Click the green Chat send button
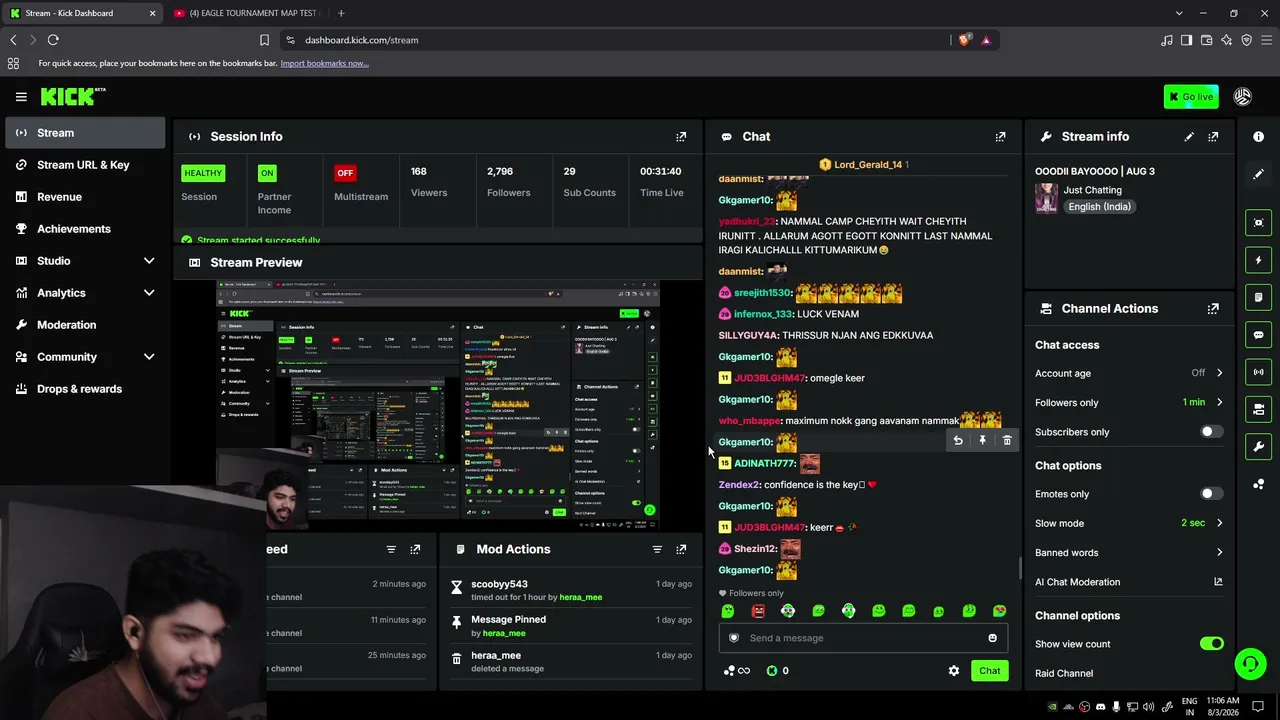 989,671
